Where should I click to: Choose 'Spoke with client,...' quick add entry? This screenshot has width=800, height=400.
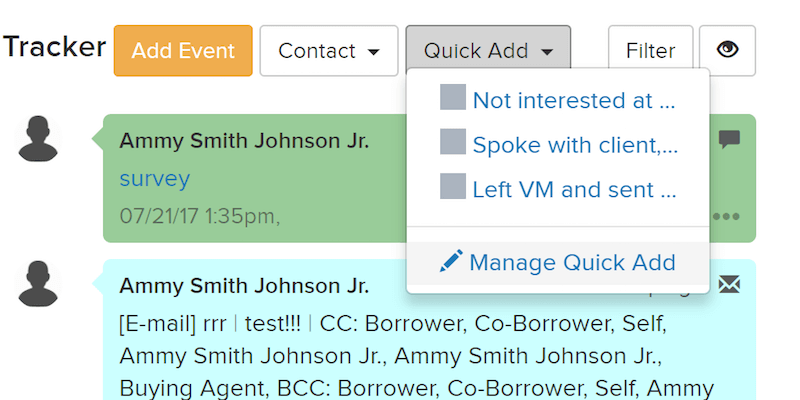point(575,145)
